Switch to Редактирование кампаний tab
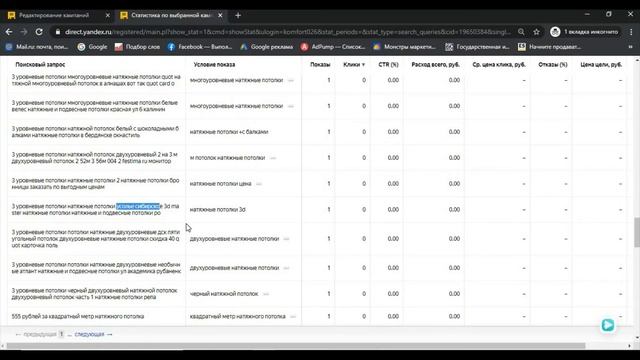This screenshot has width=640, height=360. tap(54, 16)
